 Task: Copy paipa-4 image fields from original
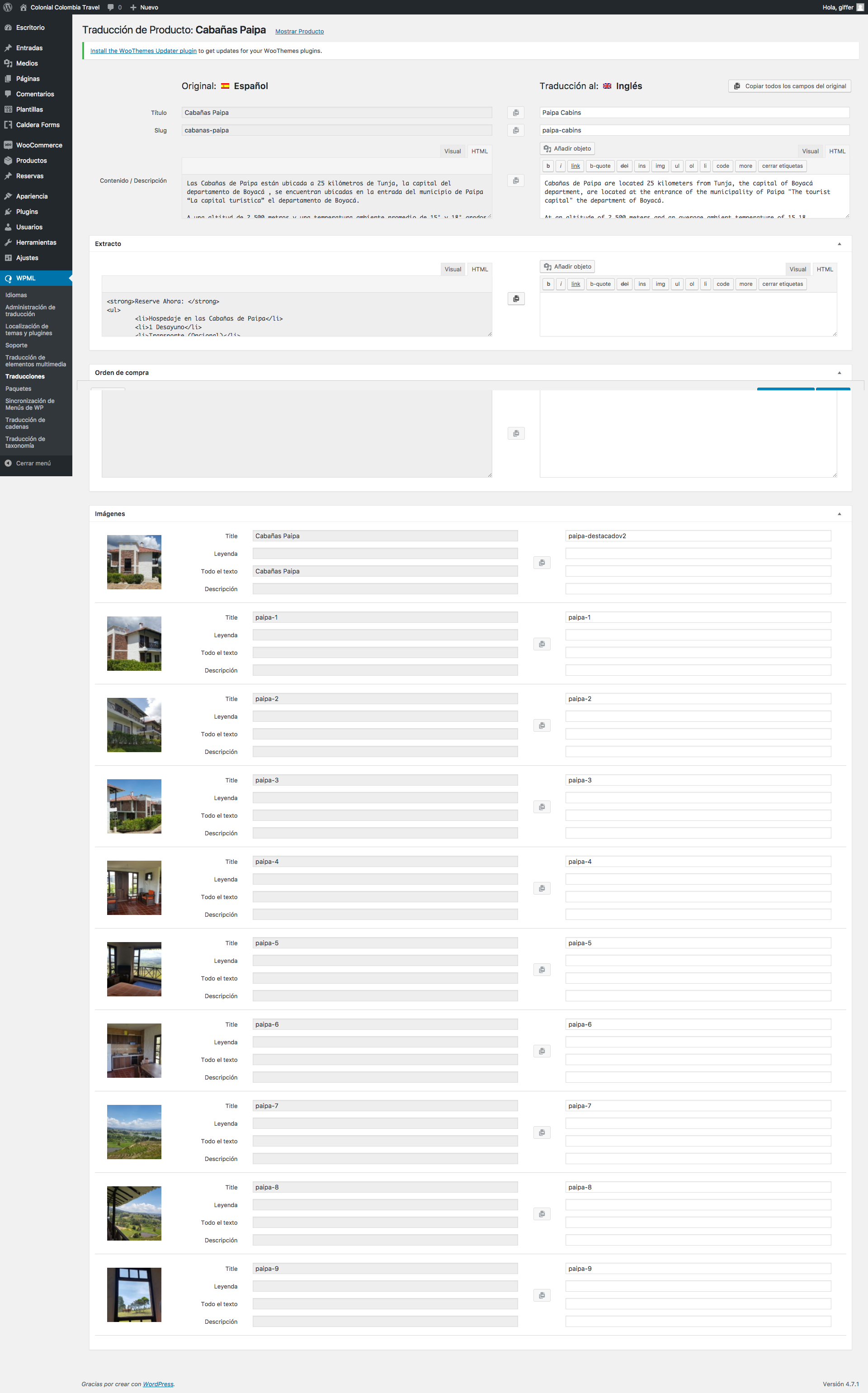(x=542, y=888)
